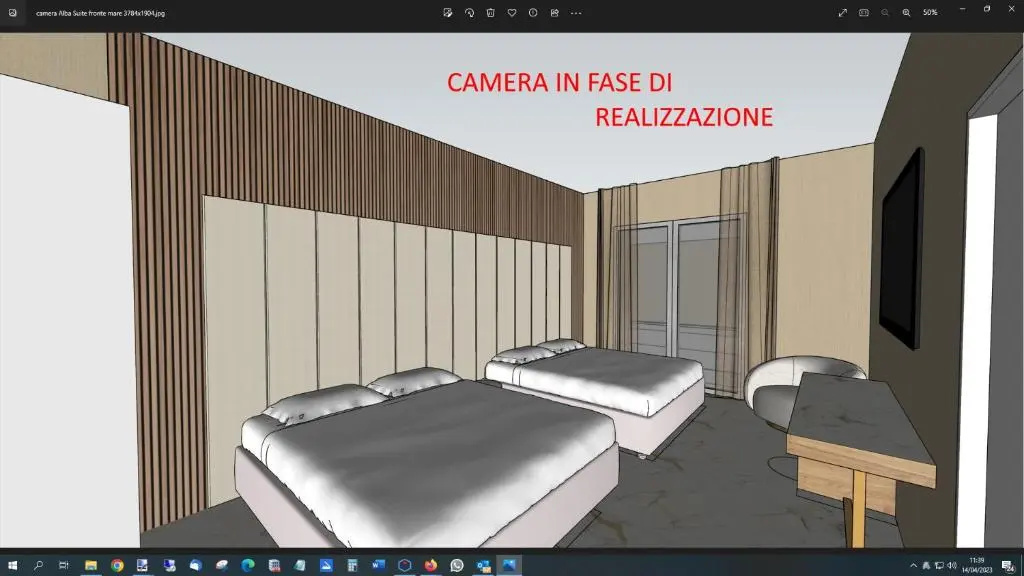The image size is (1024, 576).
Task: Open the hexagon-logo app on taskbar
Action: tap(404, 566)
